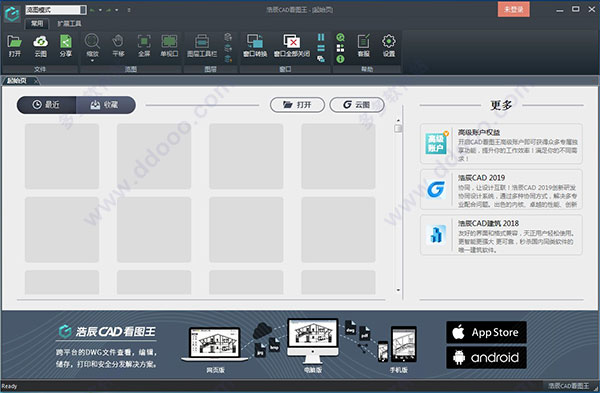
Task: Close the 起始页 tab with its X
Action: (36, 81)
